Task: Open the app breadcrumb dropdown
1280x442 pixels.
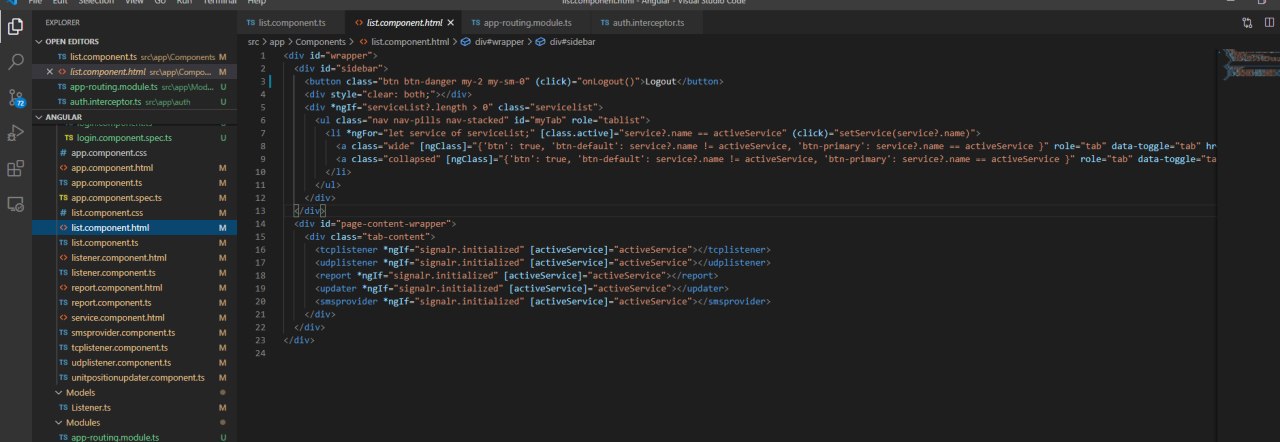Action: (x=277, y=41)
